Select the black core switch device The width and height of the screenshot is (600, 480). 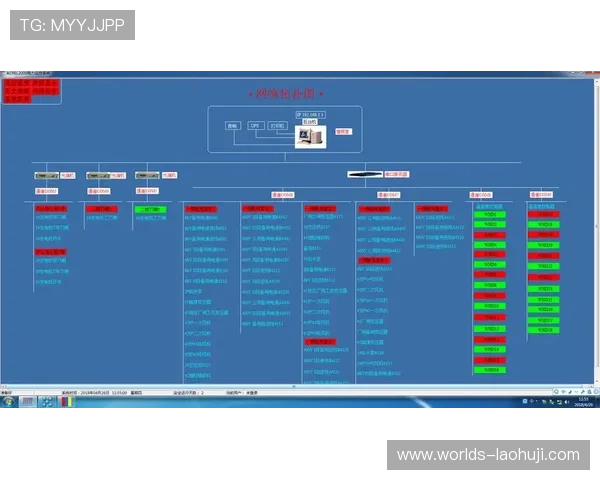(x=365, y=174)
